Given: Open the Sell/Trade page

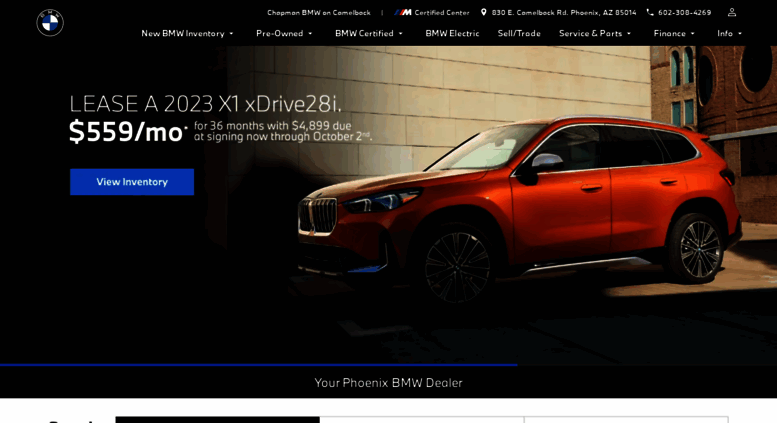Looking at the screenshot, I should click(x=519, y=33).
